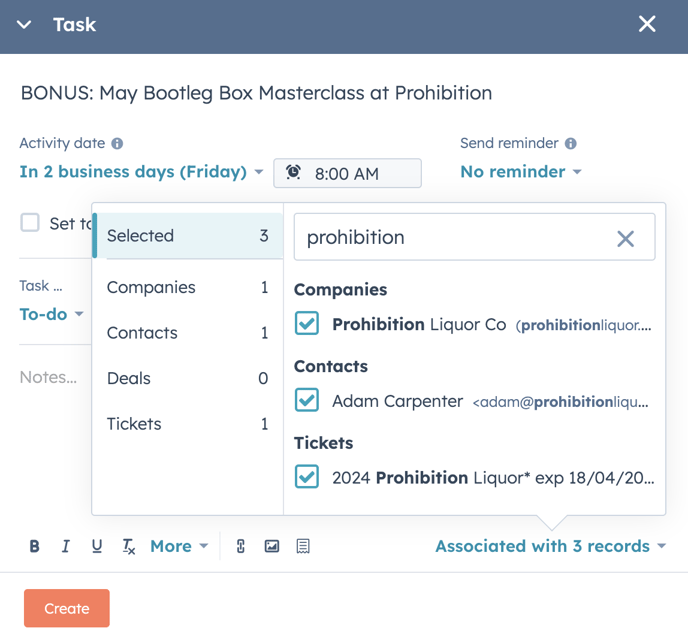Uncheck the Prohibition Liquor Co company

click(x=307, y=324)
